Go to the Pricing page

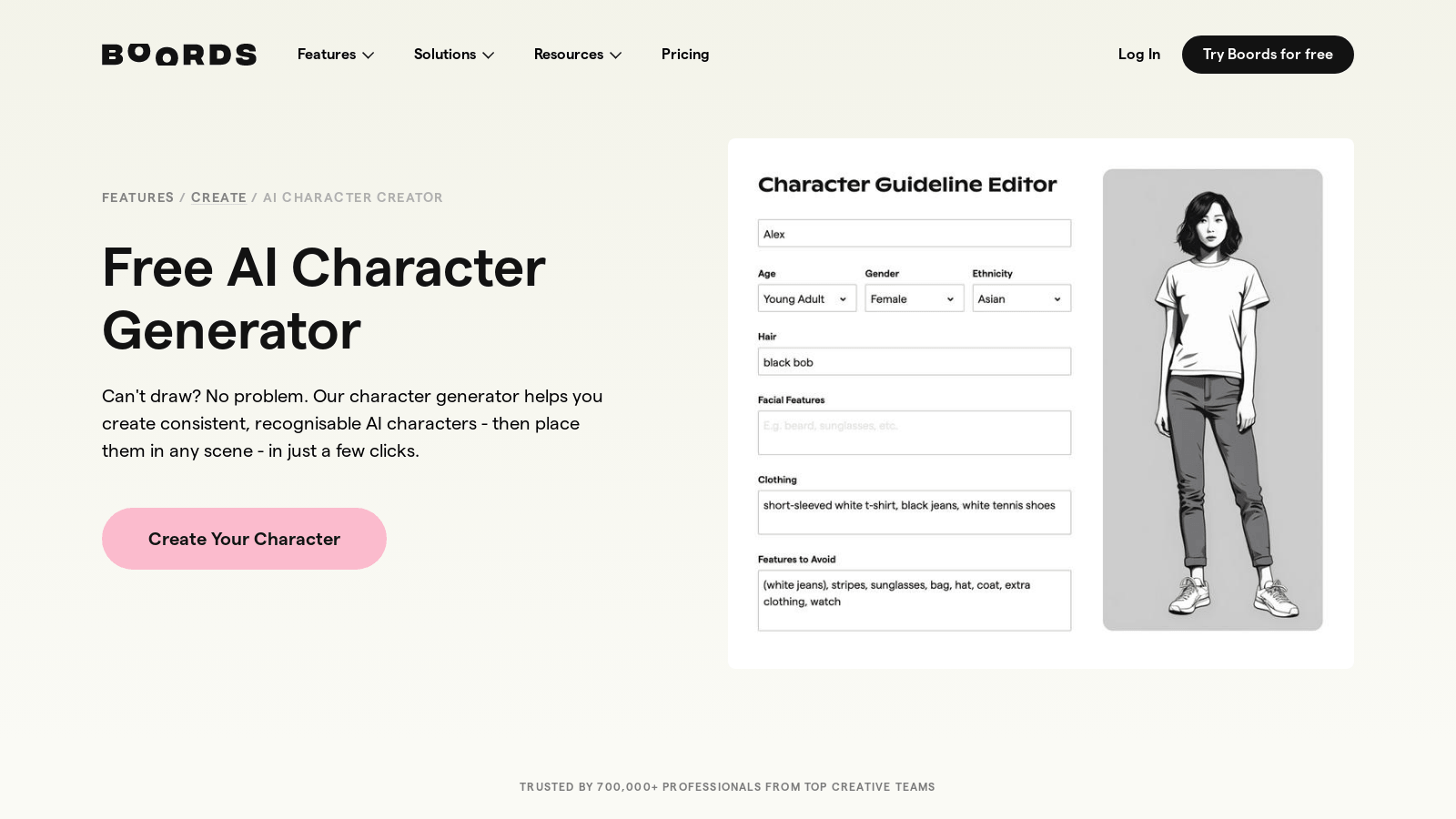coord(685,55)
